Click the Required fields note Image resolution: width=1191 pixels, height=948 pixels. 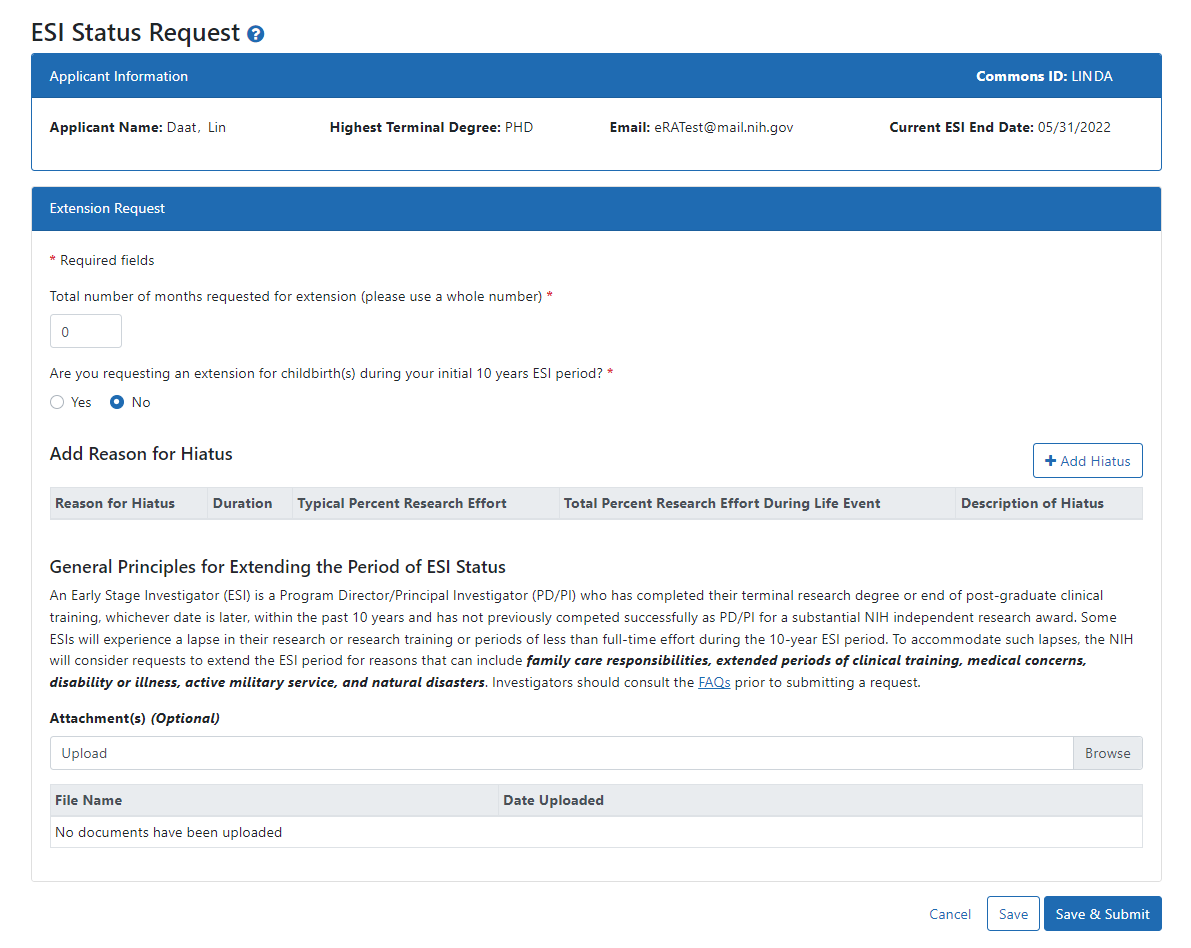tap(102, 261)
